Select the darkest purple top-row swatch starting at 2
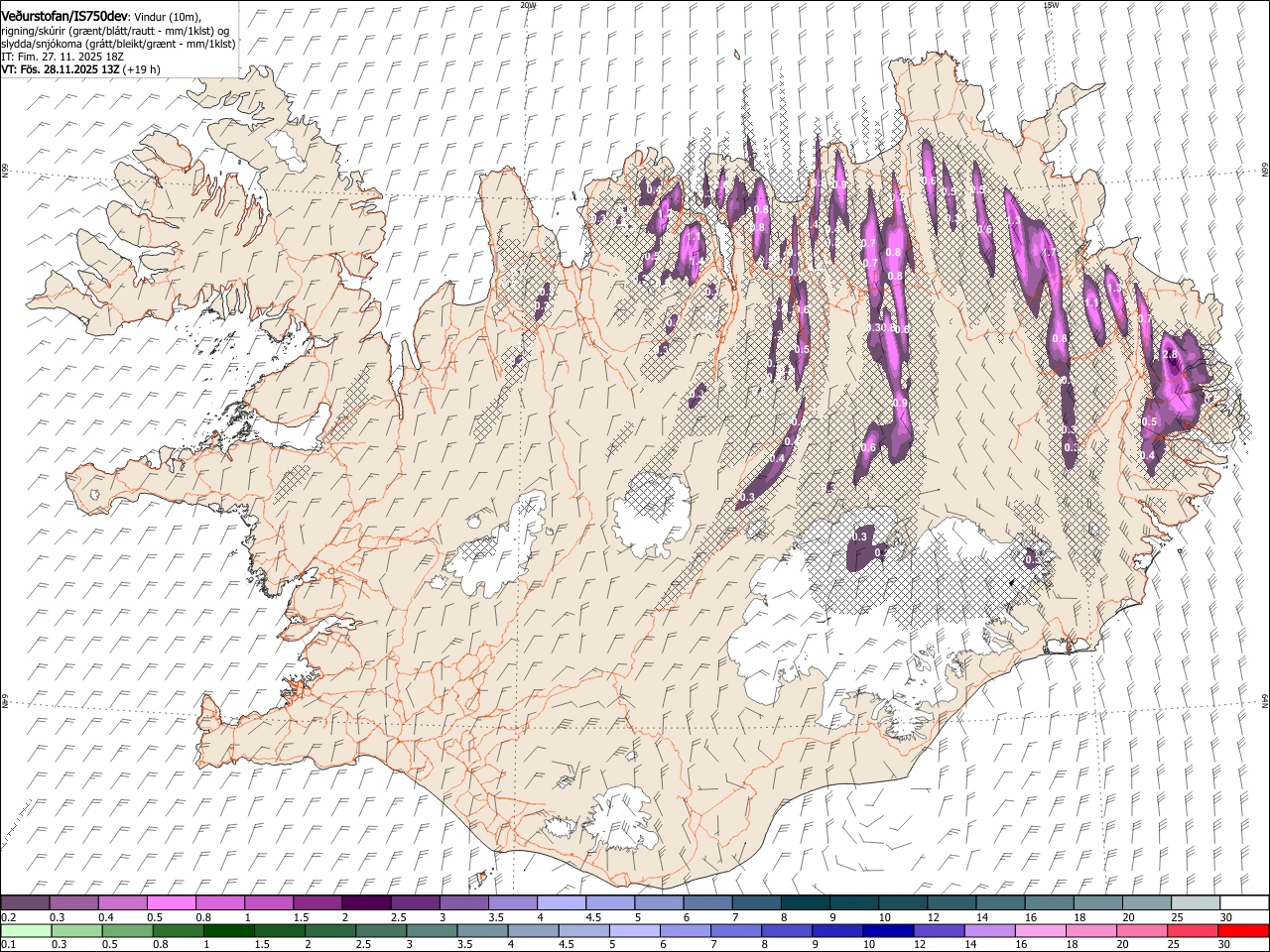Image resolution: width=1270 pixels, height=952 pixels. pos(366,903)
